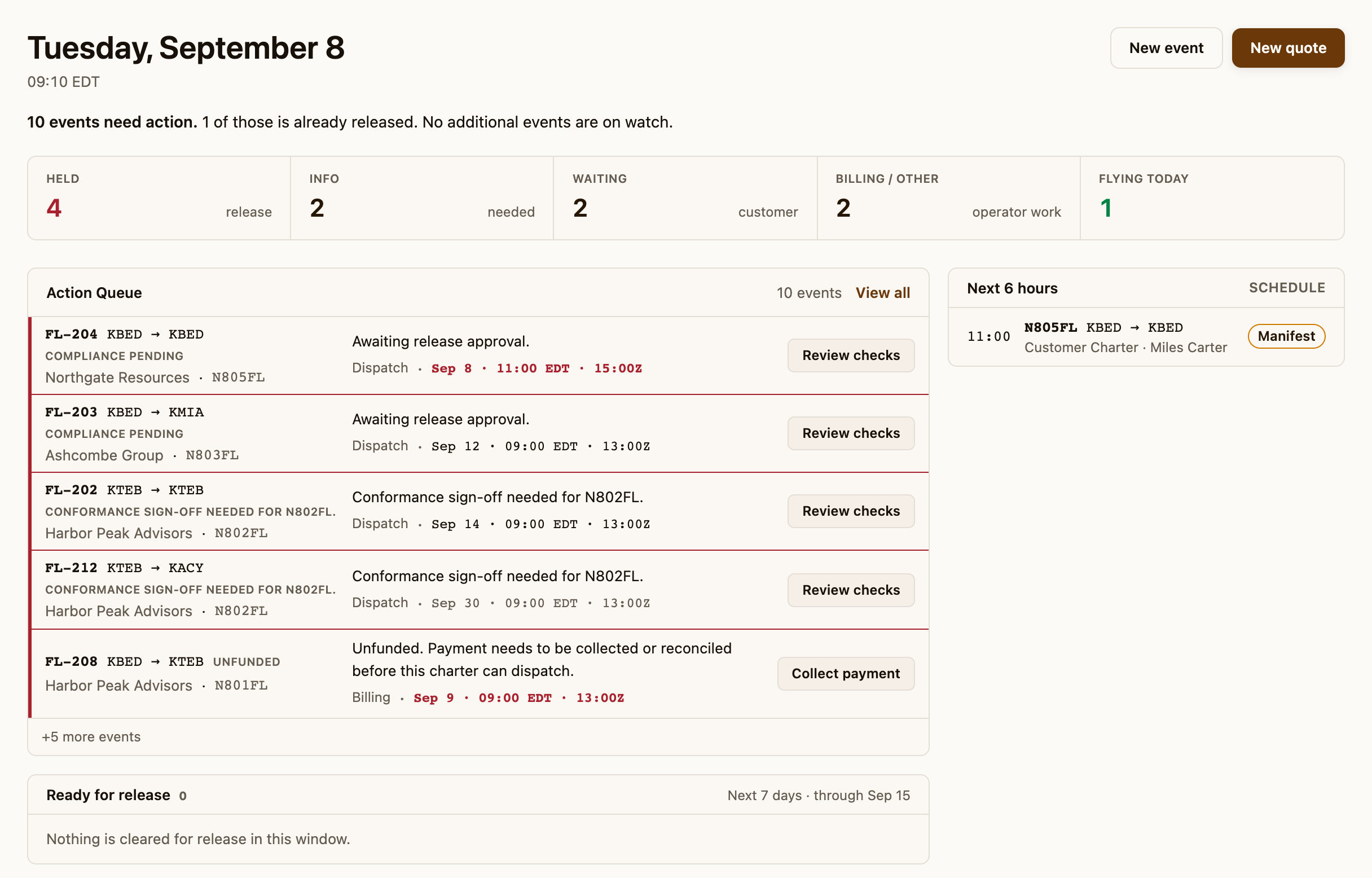Open the SCHEDULE label in Next 6 hours
Viewport: 1372px width, 878px height.
click(1286, 288)
